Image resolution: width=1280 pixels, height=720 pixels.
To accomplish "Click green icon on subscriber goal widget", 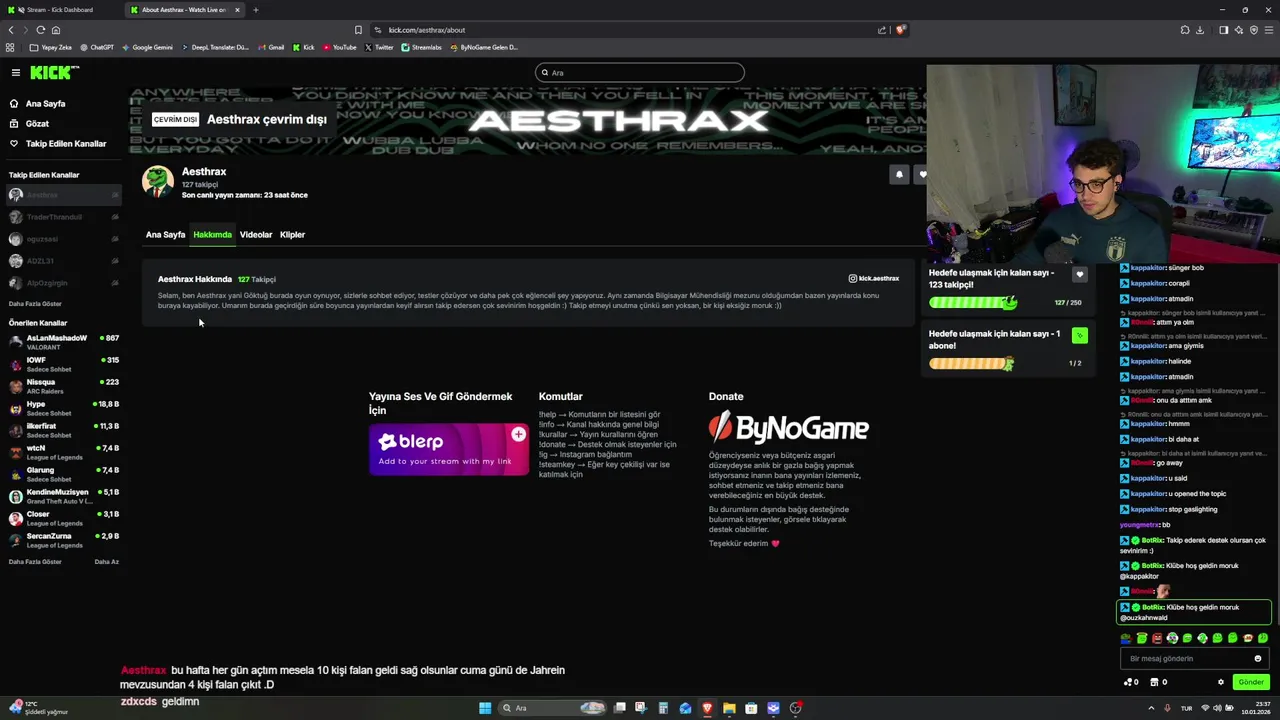I will coord(1079,336).
